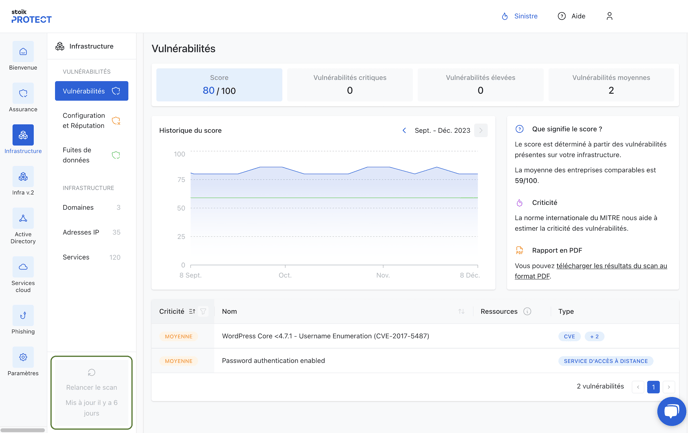Click the Aide question mark icon
688x433 pixels.
[562, 16]
